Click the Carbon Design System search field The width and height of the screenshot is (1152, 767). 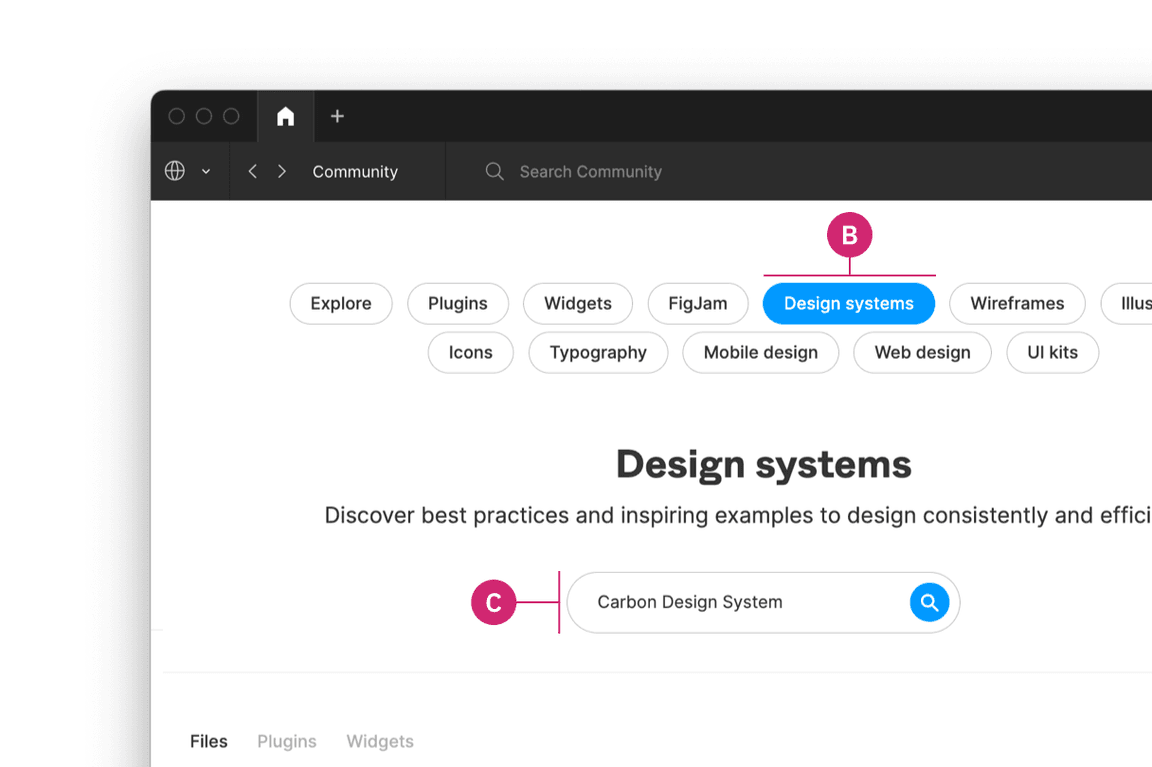740,602
